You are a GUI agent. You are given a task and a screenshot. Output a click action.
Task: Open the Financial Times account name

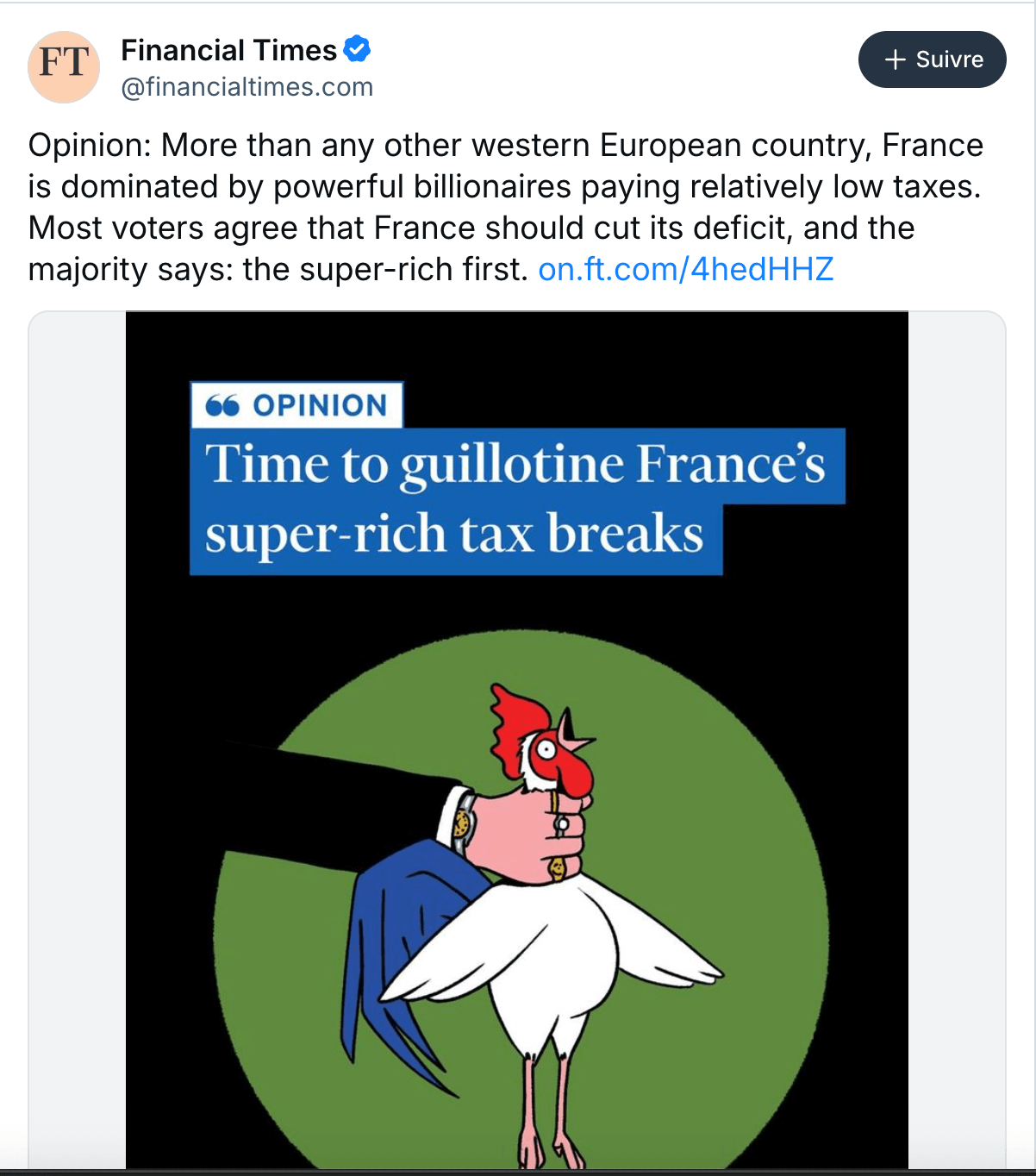tap(228, 50)
